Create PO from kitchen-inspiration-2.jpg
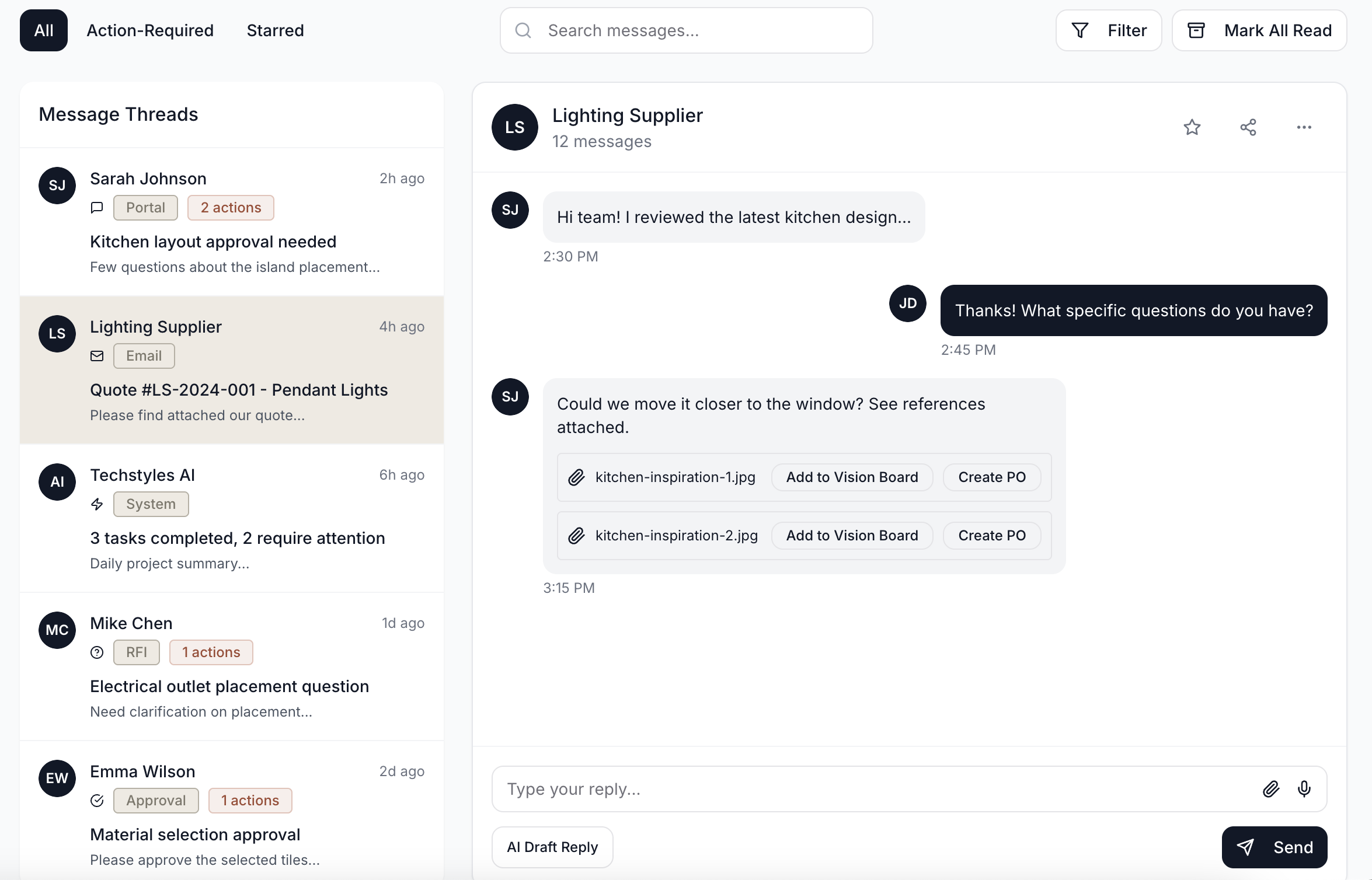This screenshot has height=880, width=1372. pyautogui.click(x=991, y=535)
